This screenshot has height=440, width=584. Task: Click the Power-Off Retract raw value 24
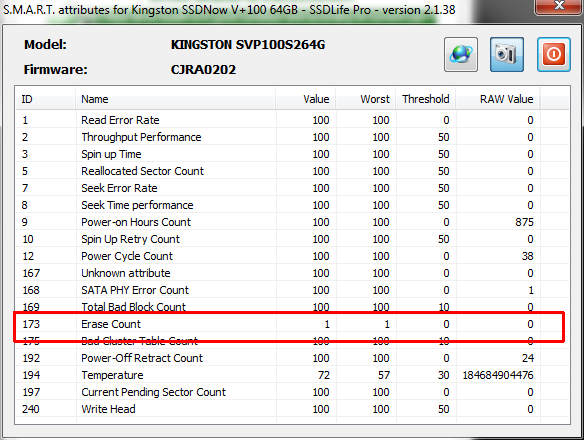(x=527, y=358)
